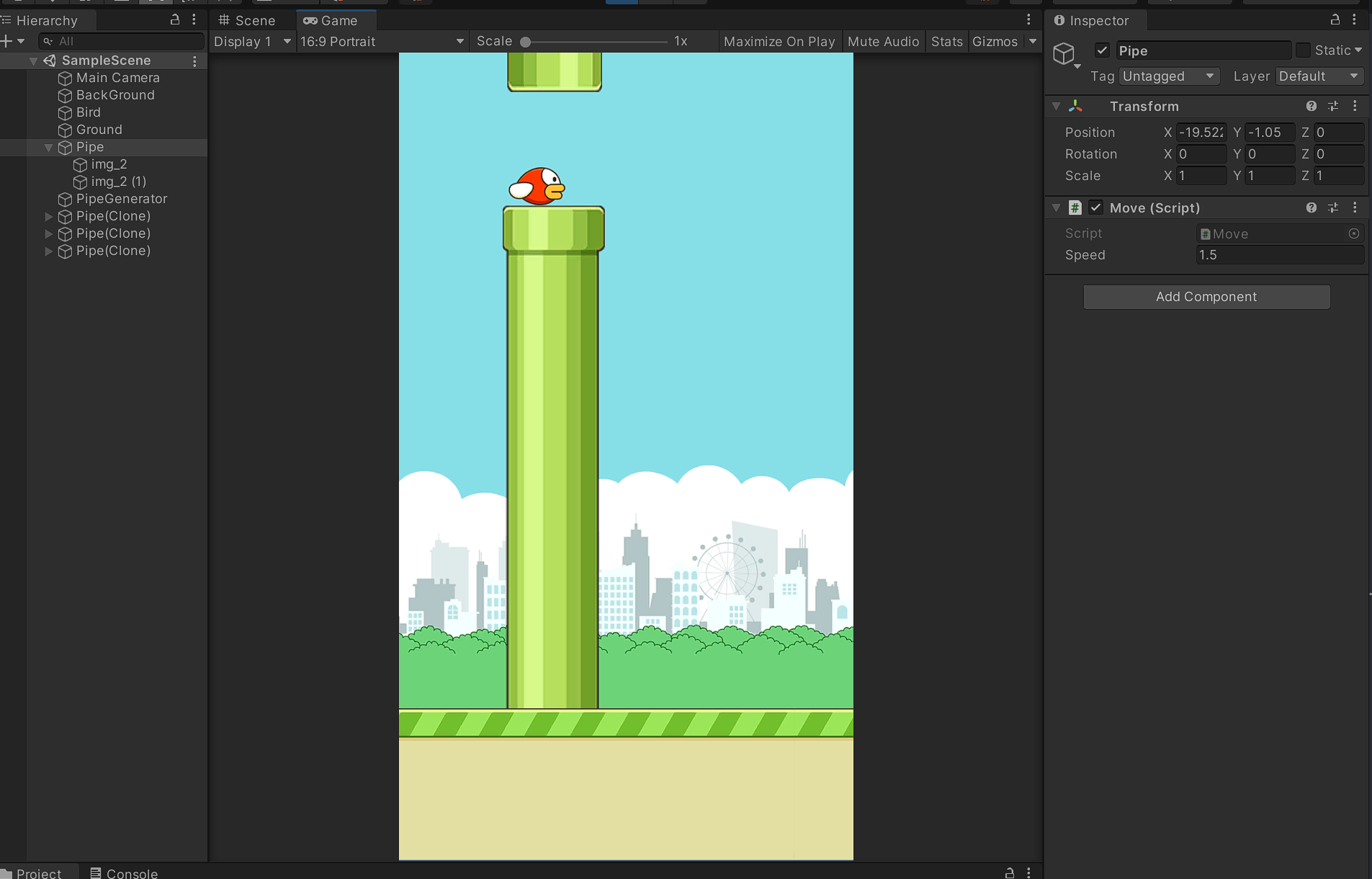Click the Hierarchy panel lock icon
The image size is (1372, 879).
click(x=174, y=20)
